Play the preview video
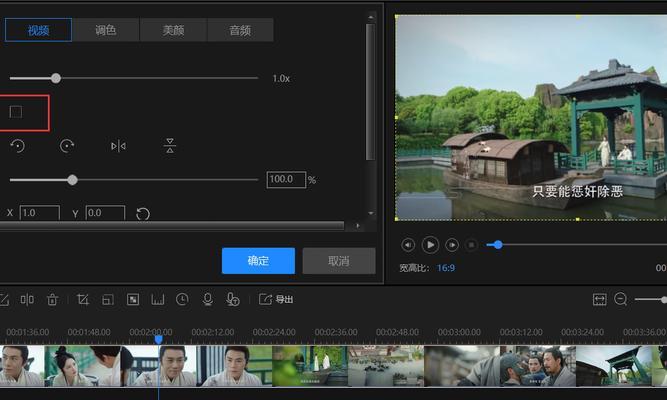This screenshot has height=400, width=667. pyautogui.click(x=430, y=245)
